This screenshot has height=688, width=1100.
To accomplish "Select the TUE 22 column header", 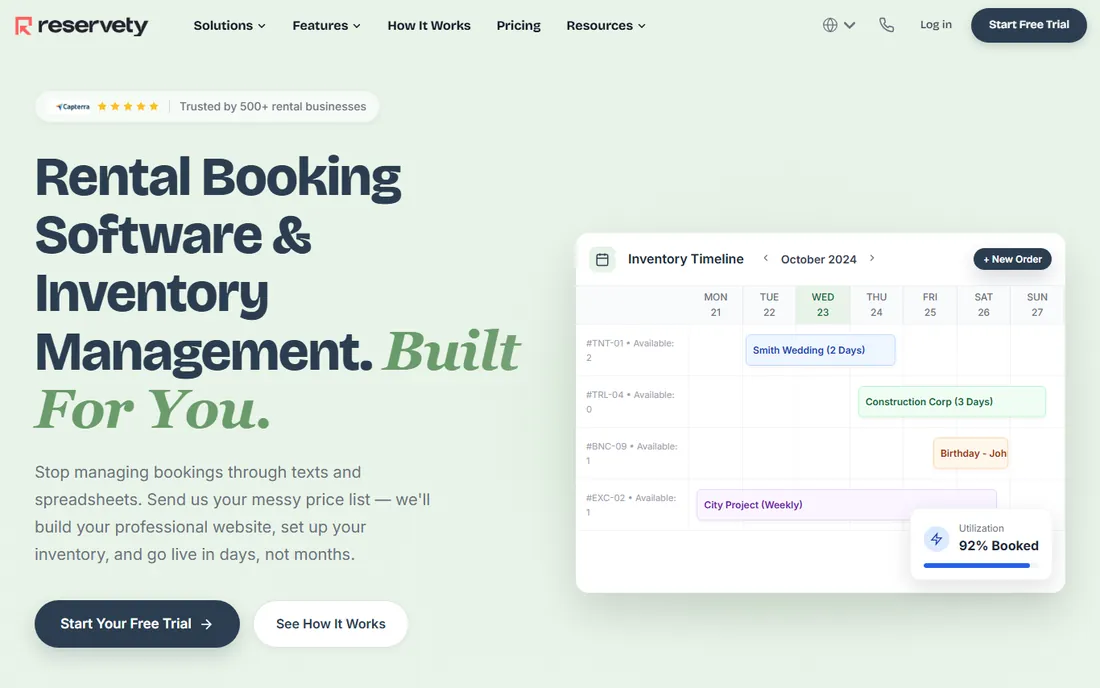I will 769,304.
